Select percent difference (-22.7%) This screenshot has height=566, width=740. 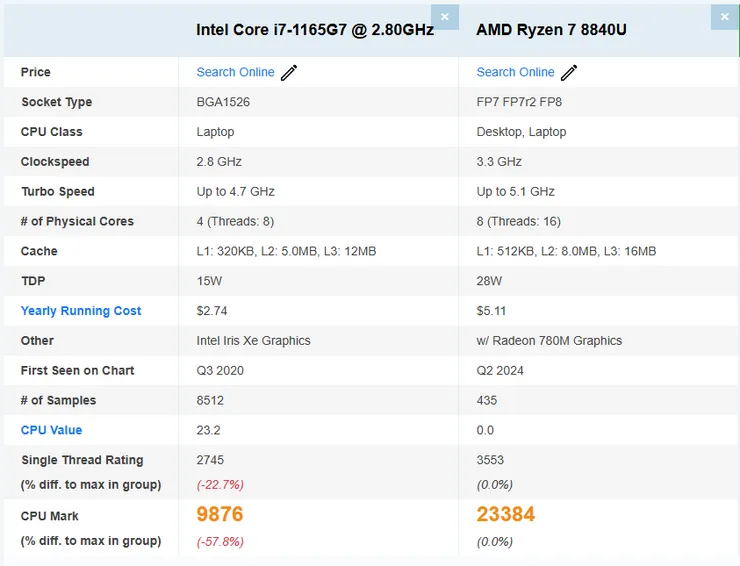tap(220, 485)
